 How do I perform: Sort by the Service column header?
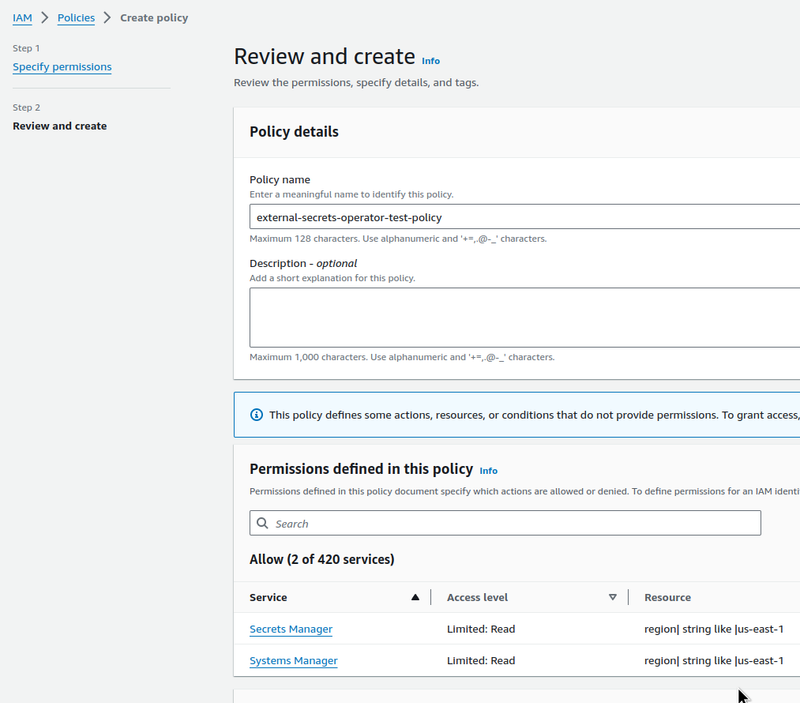point(268,597)
